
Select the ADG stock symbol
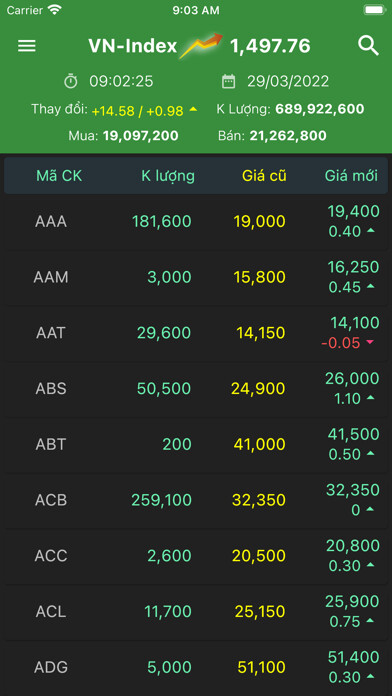(51, 667)
